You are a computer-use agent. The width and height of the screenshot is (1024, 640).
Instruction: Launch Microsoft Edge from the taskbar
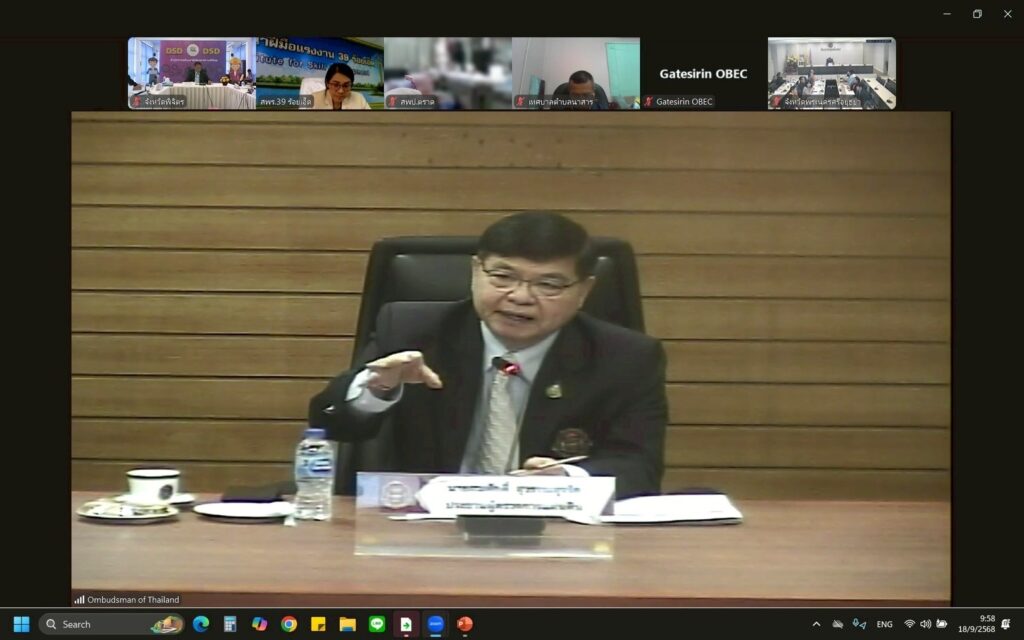pos(201,624)
